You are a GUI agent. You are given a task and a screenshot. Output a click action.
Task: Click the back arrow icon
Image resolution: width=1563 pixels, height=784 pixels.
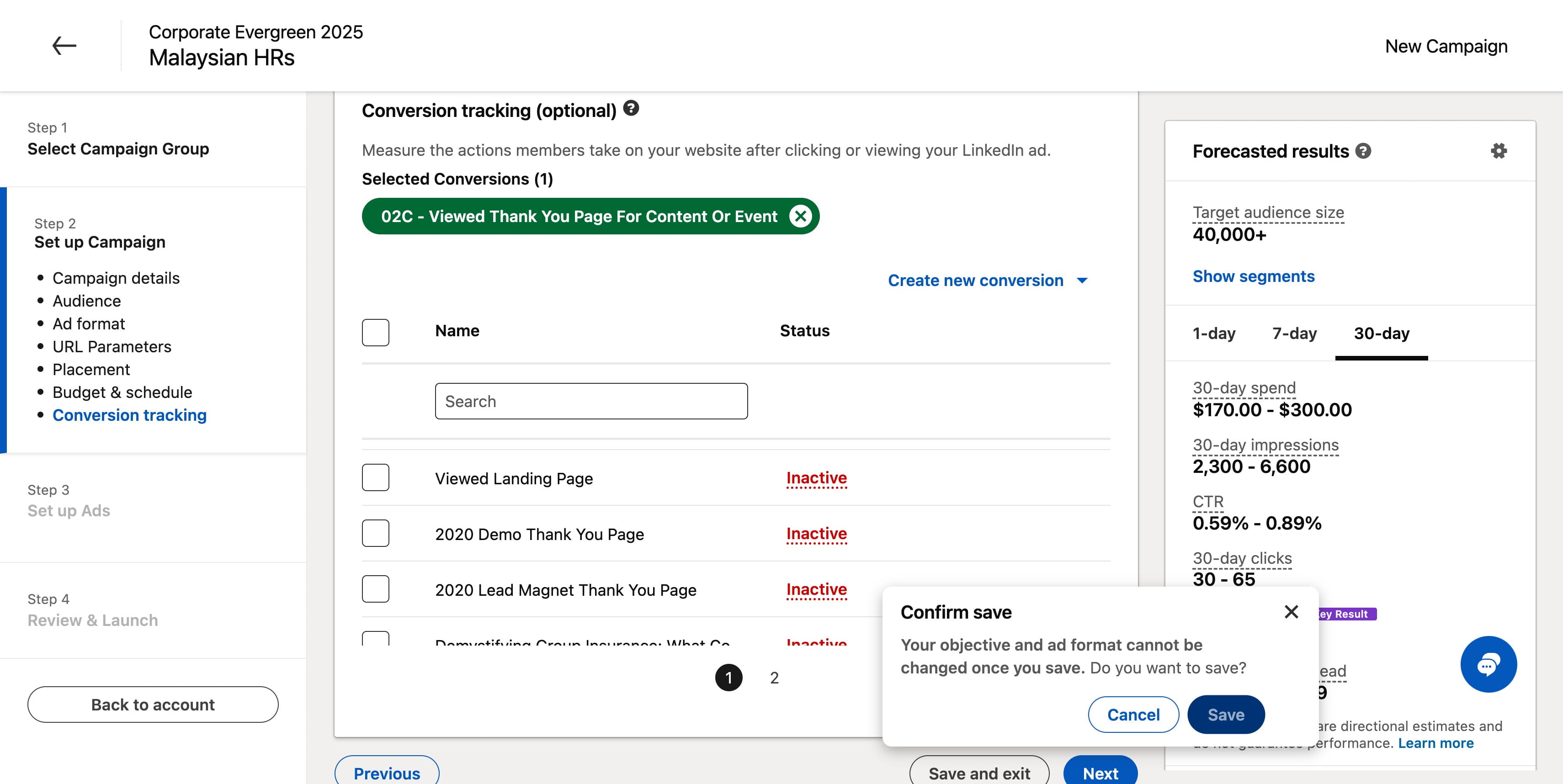[64, 46]
